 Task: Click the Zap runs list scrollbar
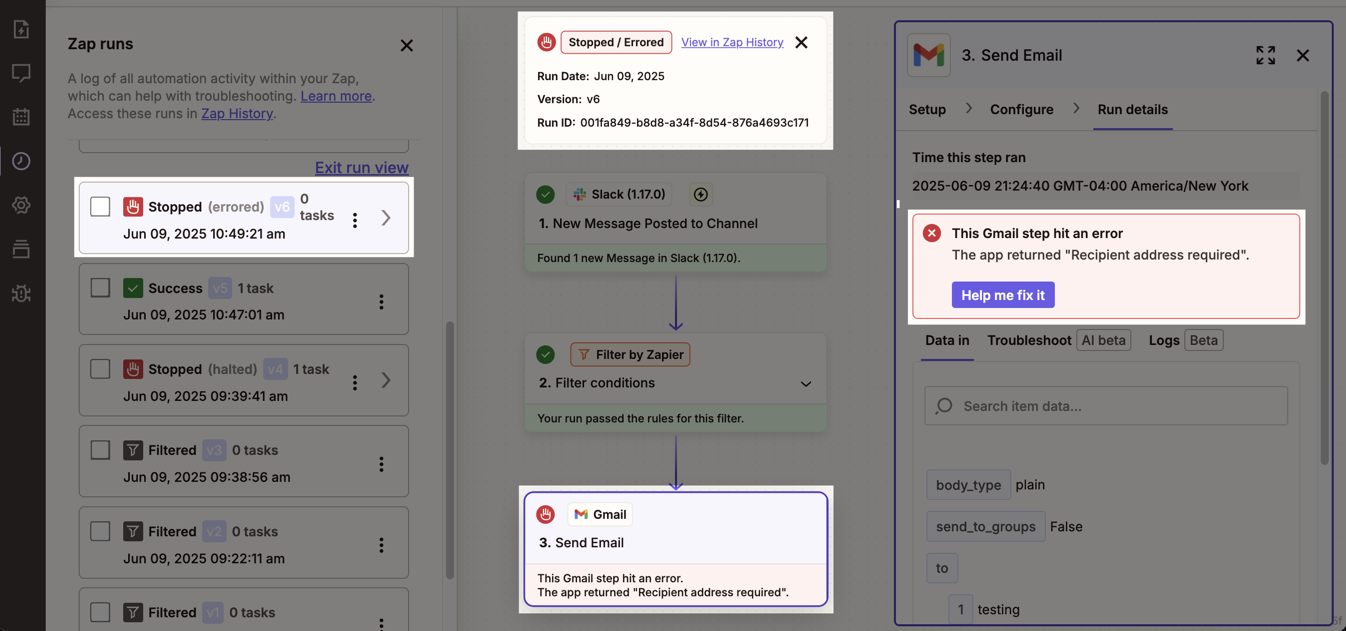pyautogui.click(x=450, y=450)
